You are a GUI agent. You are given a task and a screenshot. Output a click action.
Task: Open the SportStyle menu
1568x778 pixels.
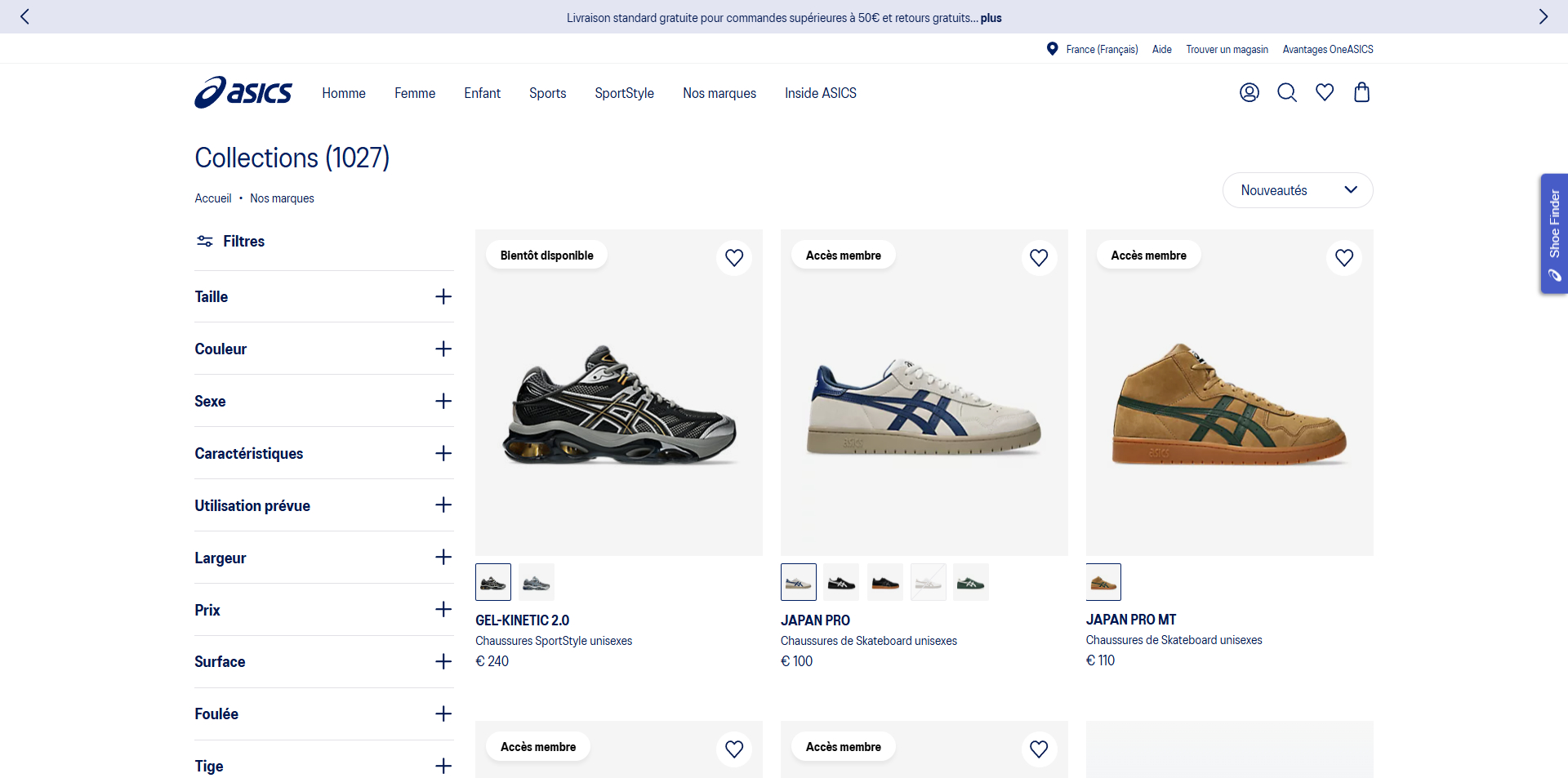coord(624,93)
